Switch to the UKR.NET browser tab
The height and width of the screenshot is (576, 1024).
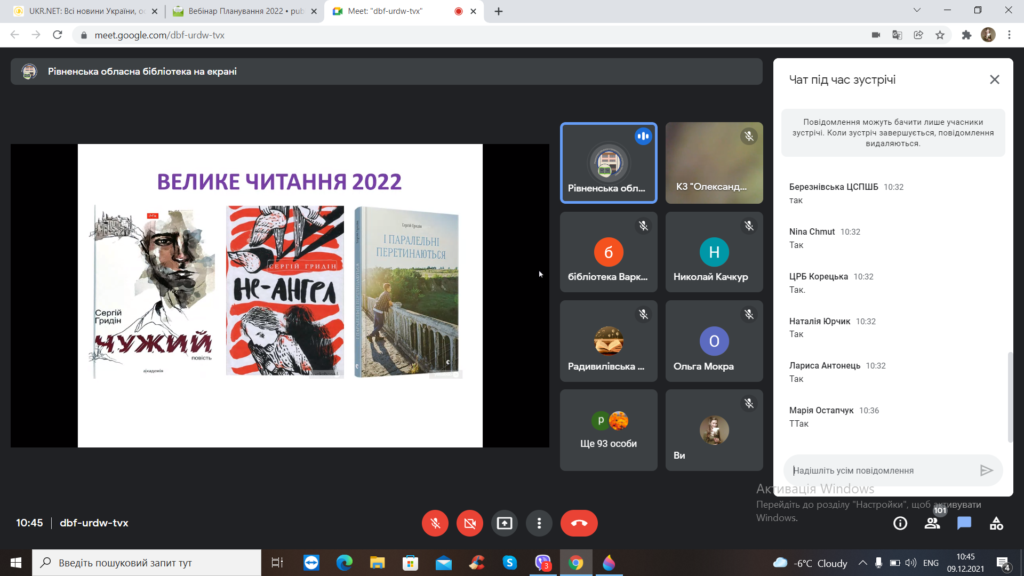point(80,11)
